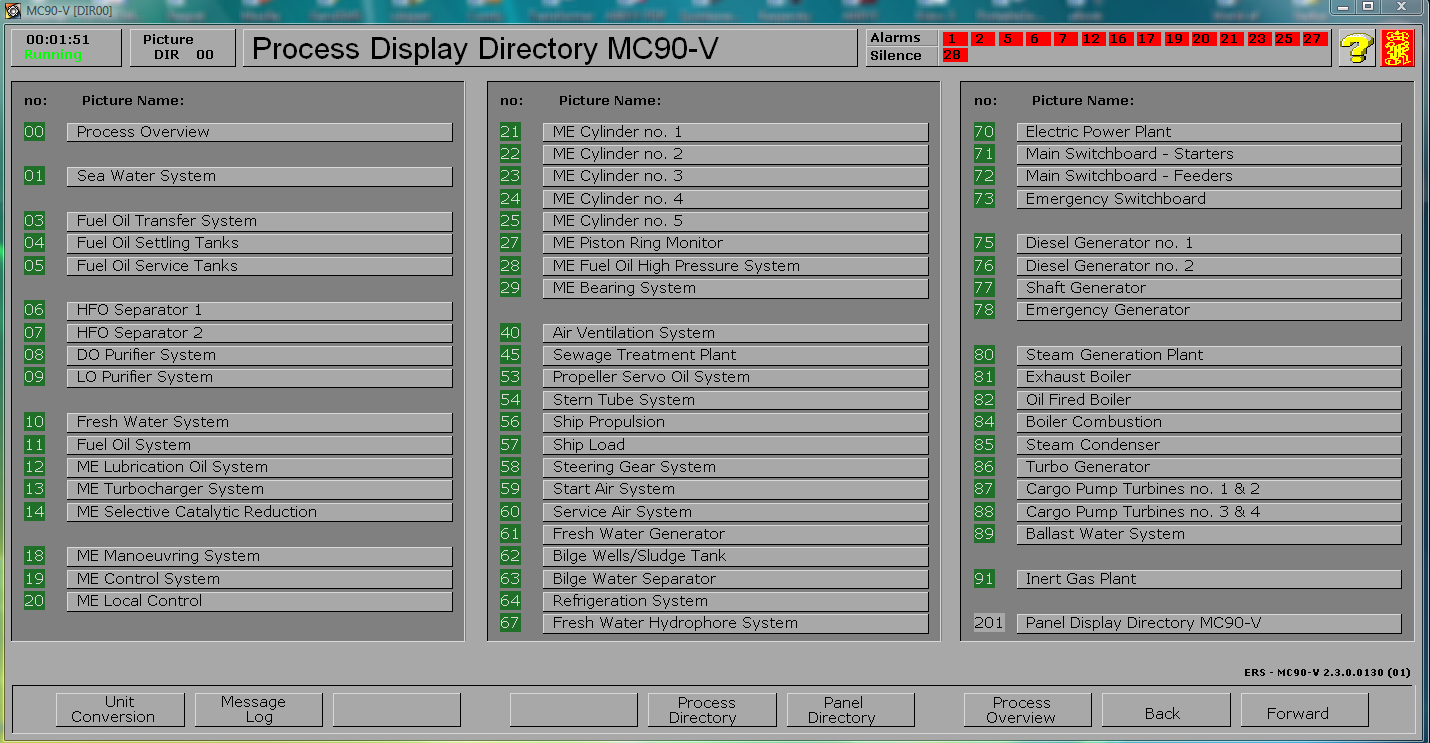Select ME Cylinder no. 3 picture
1430x743 pixels.
click(x=735, y=176)
